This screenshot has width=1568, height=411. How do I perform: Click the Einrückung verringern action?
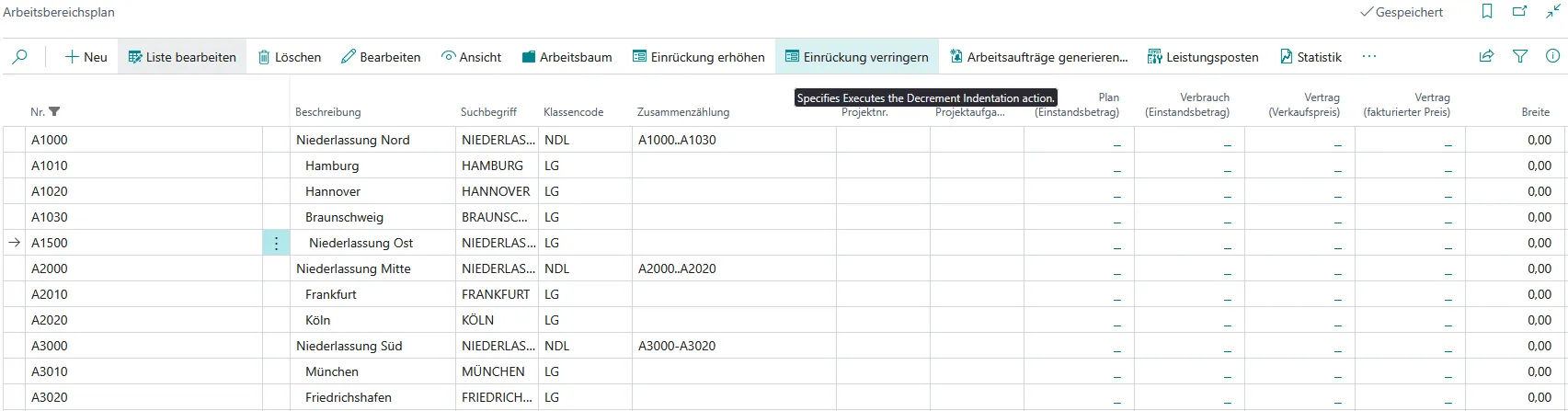pos(857,57)
